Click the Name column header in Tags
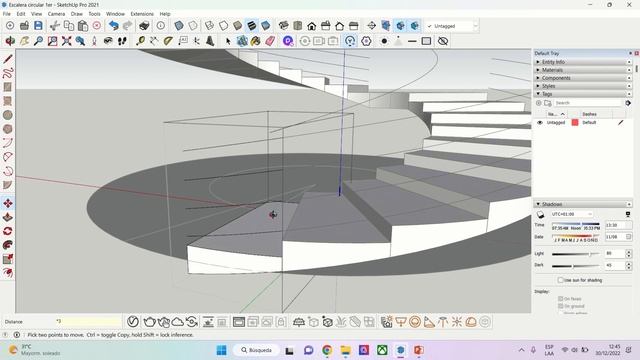 pos(556,114)
